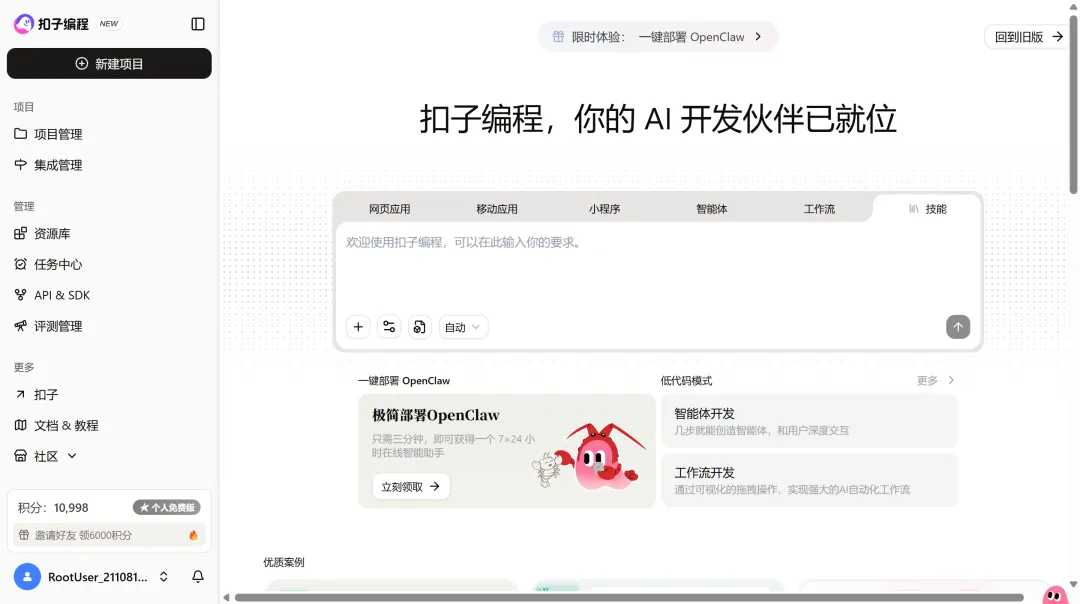Click the 积分: 10,998 points text
Screen dimensions: 1080x604
pos(53,508)
